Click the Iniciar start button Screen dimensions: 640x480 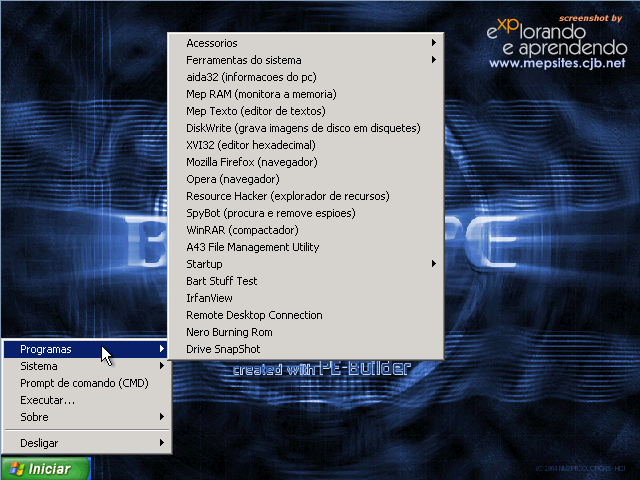click(45, 469)
